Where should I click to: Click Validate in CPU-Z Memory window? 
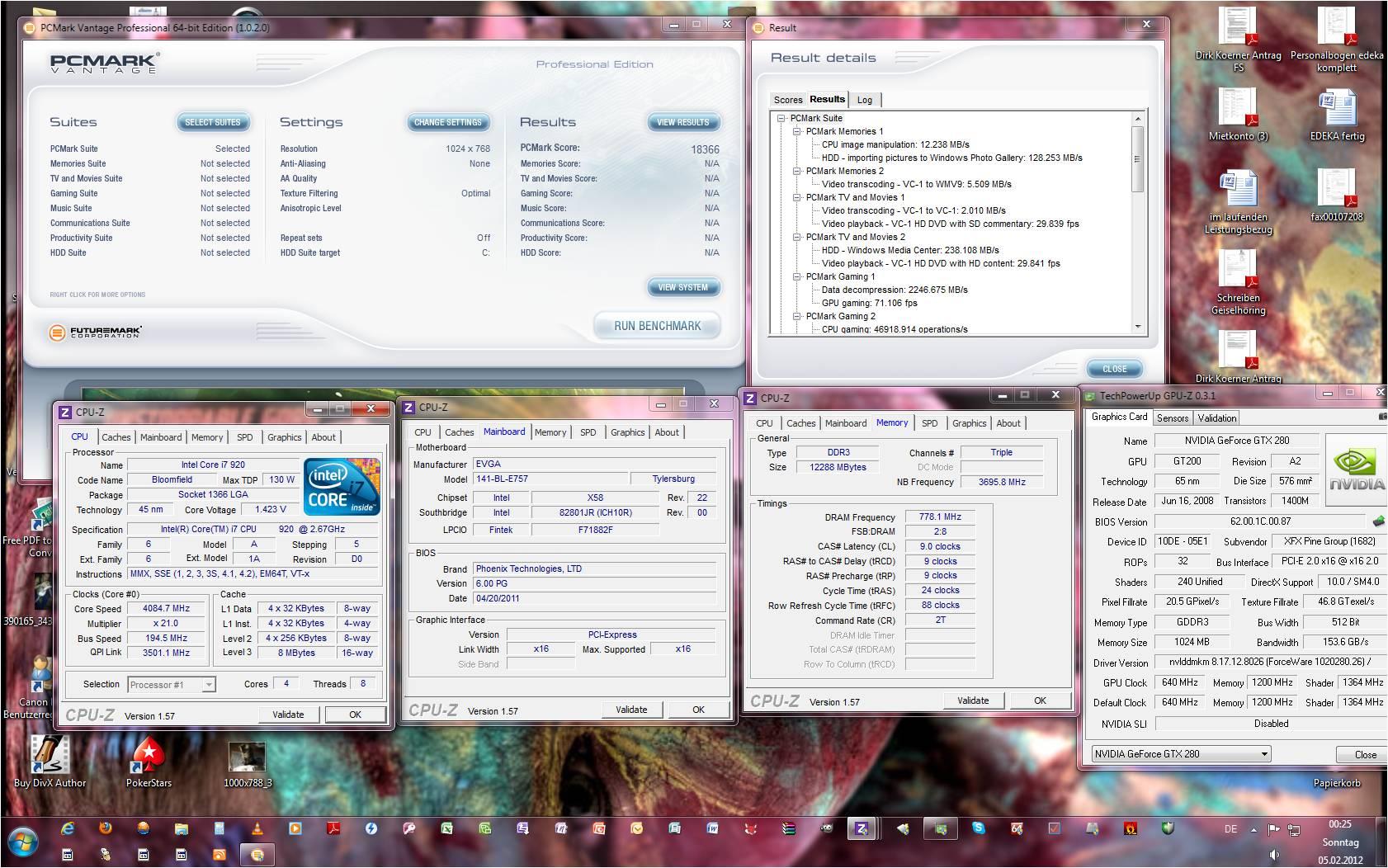coord(973,701)
